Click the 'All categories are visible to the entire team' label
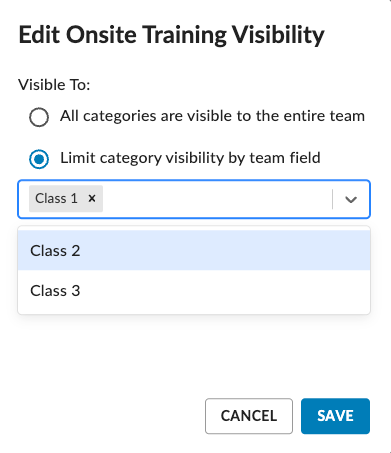Screen dimensions: 391x453 (212, 116)
